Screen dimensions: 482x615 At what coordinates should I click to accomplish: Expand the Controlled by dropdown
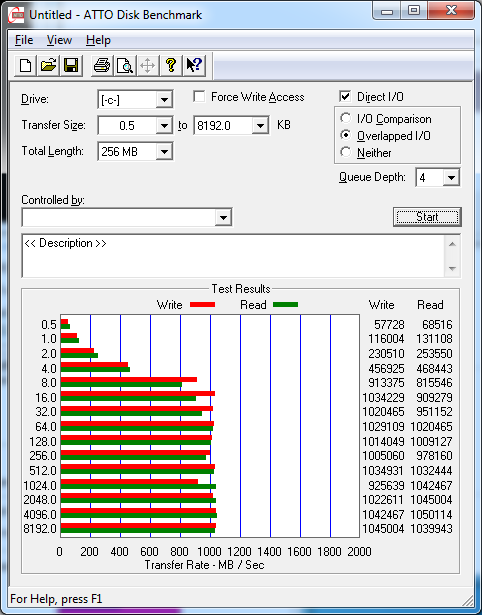(223, 217)
